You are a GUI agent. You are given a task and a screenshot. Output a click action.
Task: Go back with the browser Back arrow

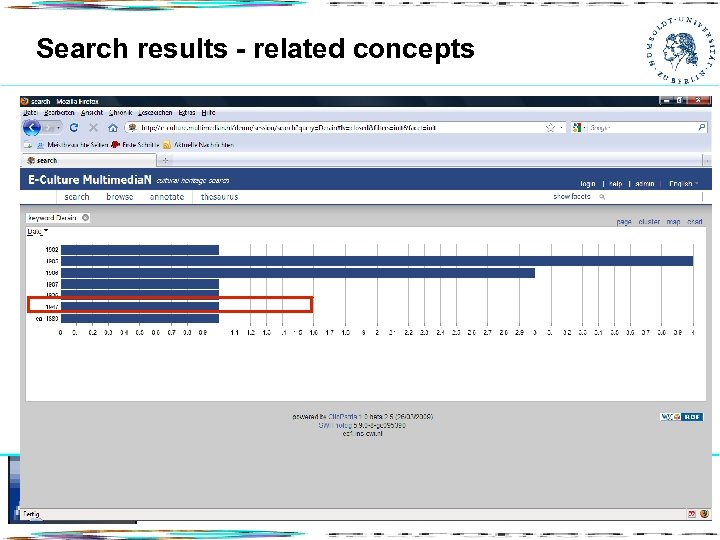point(32,128)
